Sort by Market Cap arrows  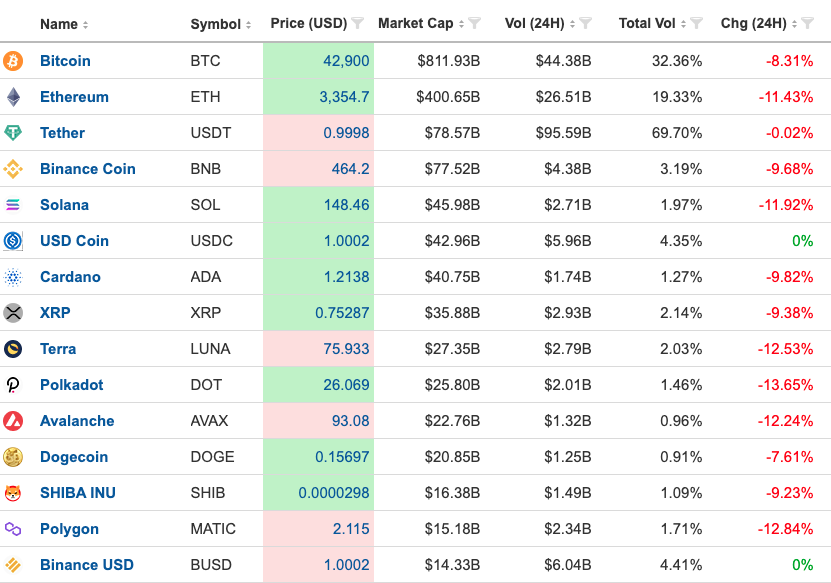[x=462, y=24]
